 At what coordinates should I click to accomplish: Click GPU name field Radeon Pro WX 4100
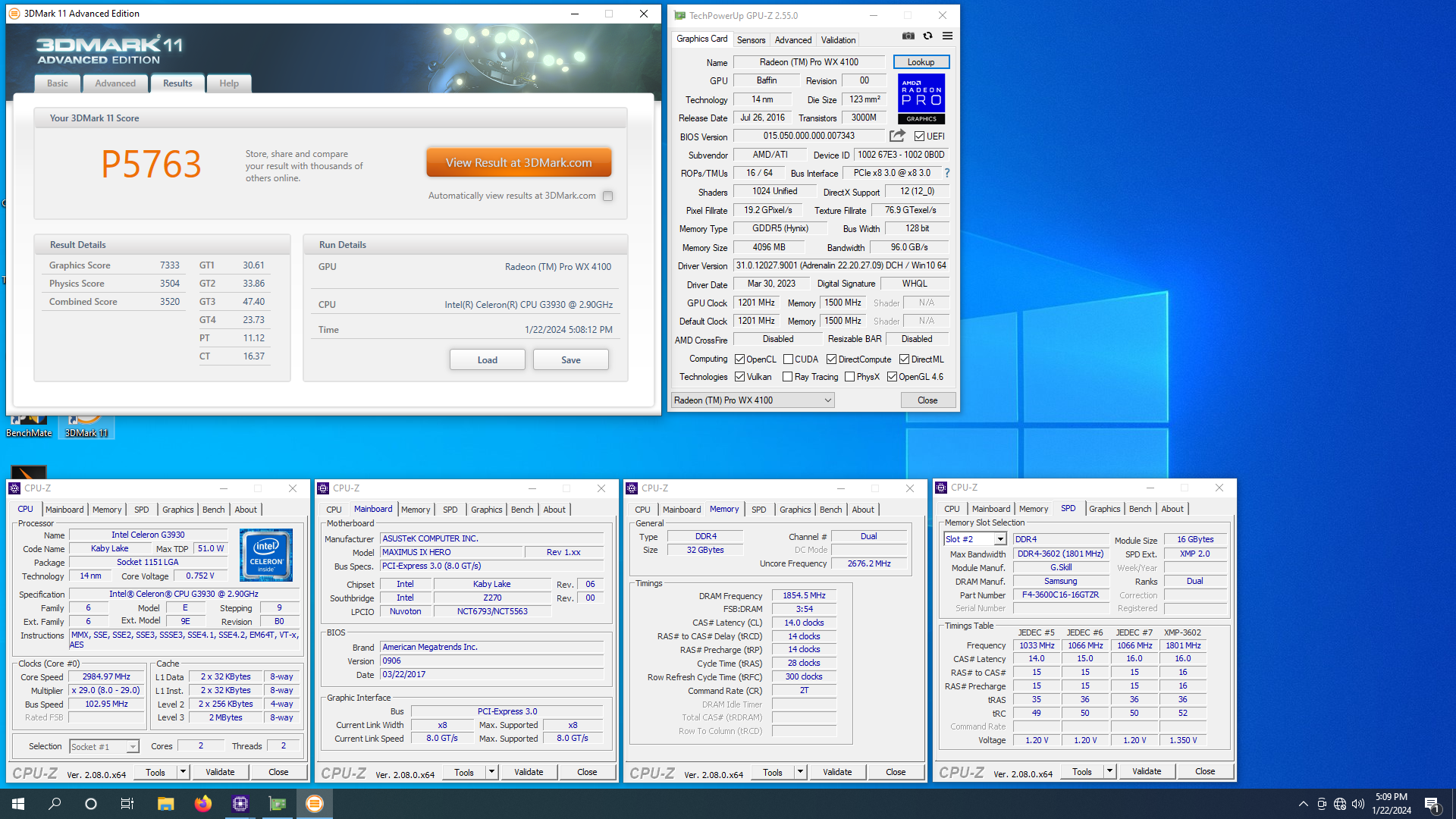(x=808, y=62)
